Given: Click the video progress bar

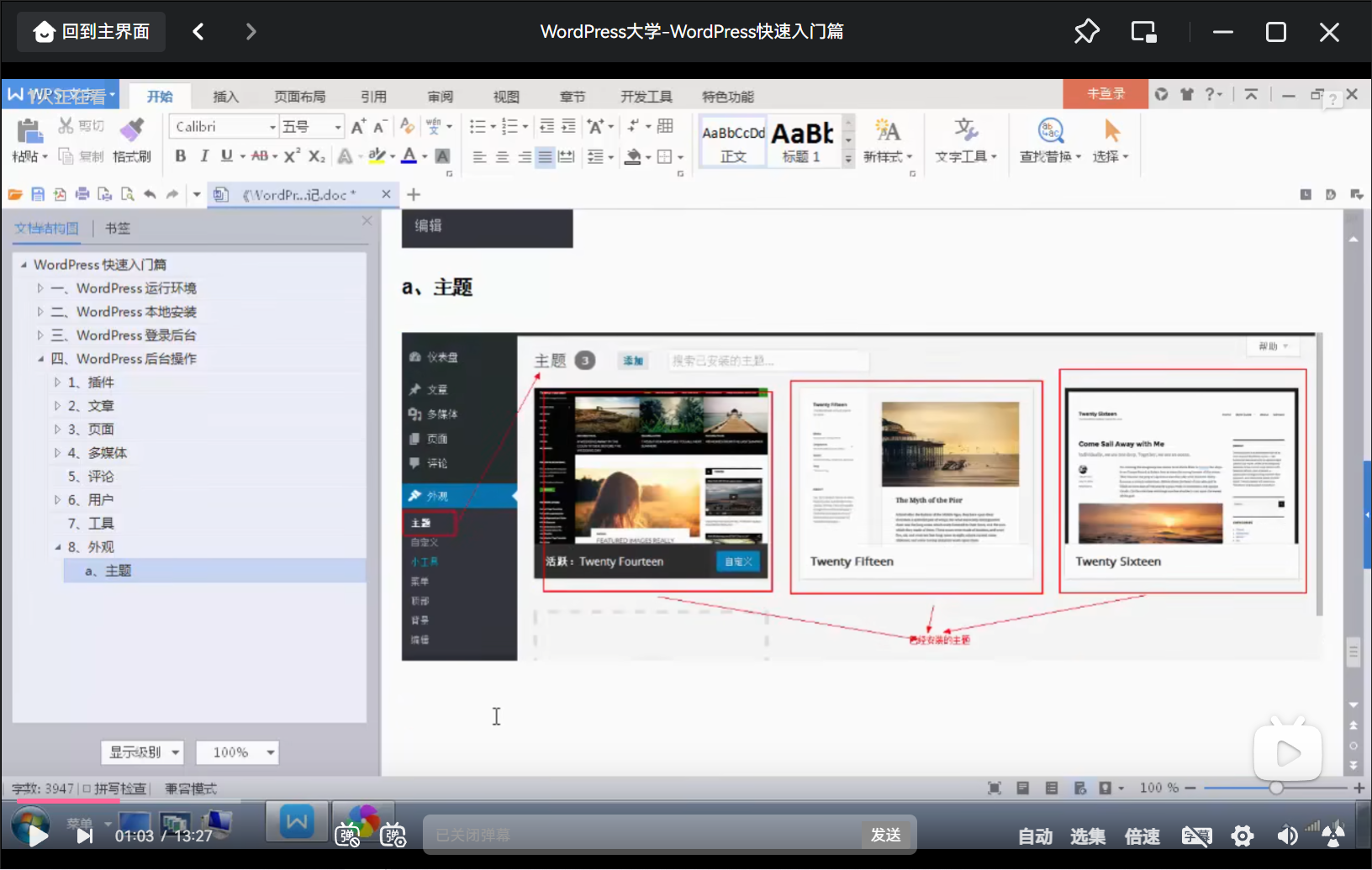Looking at the screenshot, I should point(686,801).
